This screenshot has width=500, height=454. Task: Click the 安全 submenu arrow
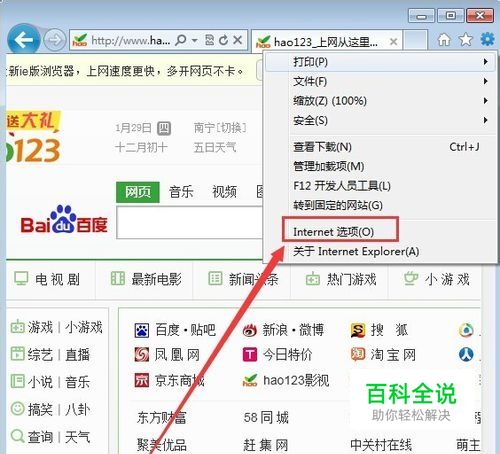point(486,120)
